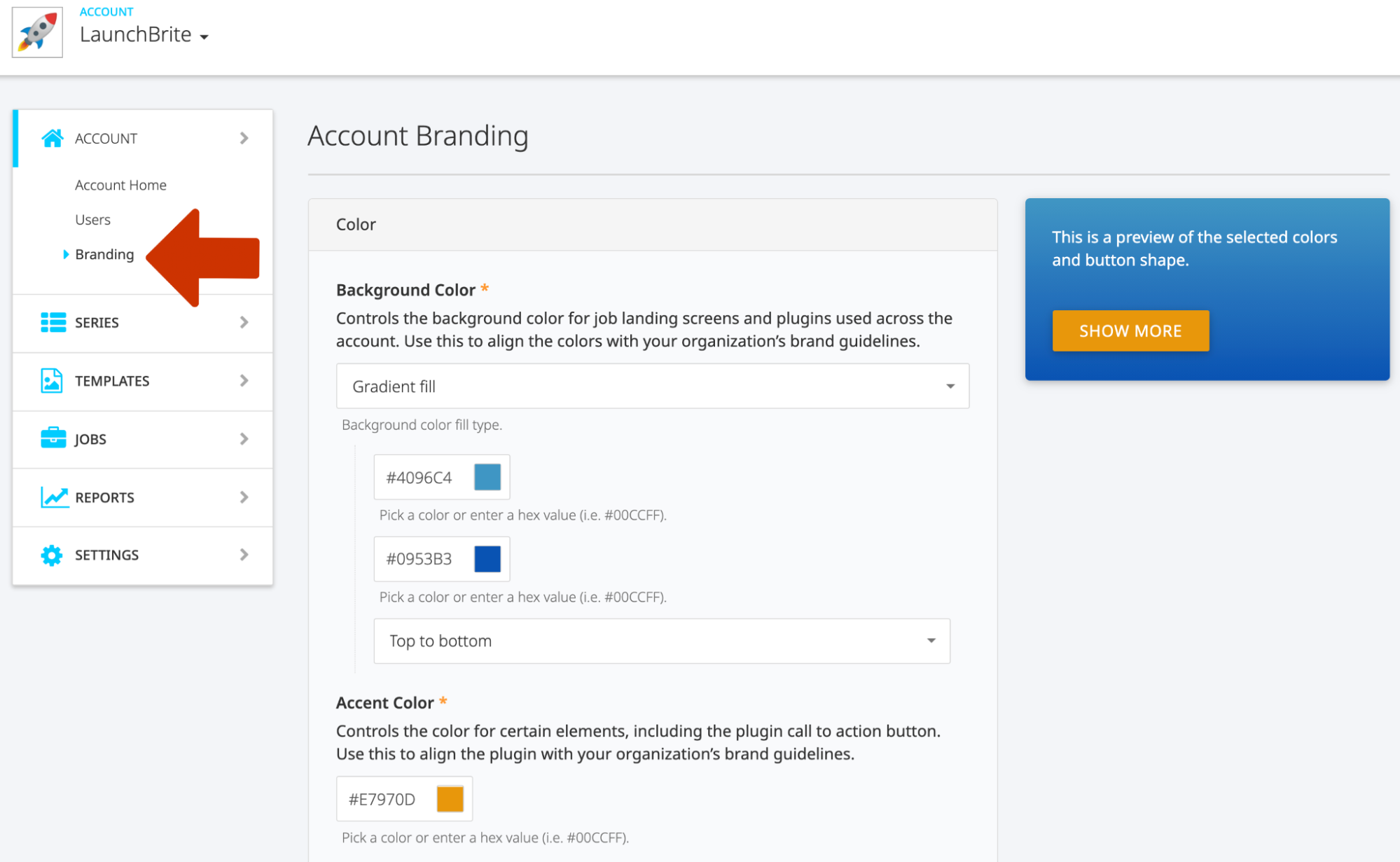1400x862 pixels.
Task: Open the Top to bottom direction dropdown
Action: point(661,641)
